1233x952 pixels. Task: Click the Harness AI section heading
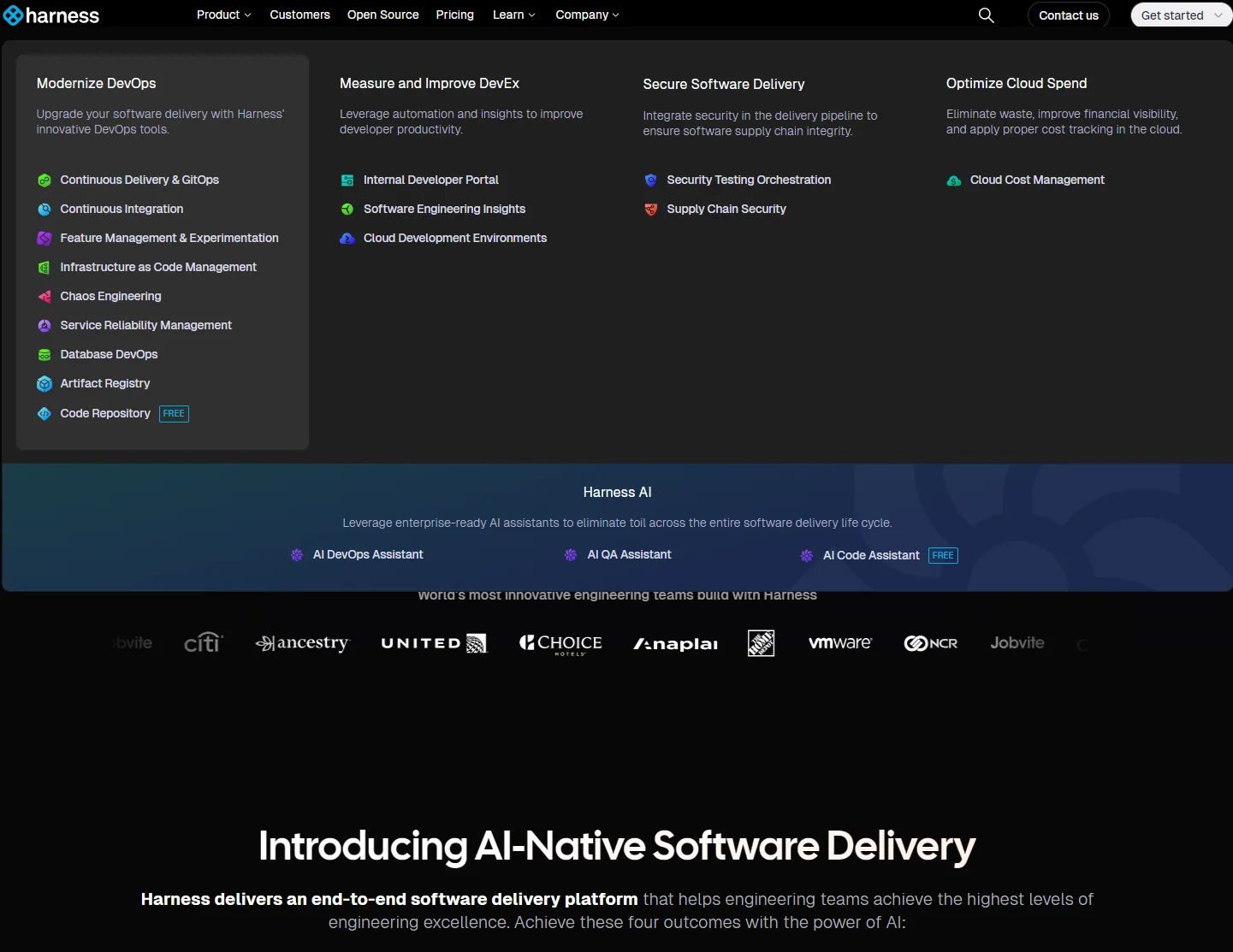(x=617, y=493)
